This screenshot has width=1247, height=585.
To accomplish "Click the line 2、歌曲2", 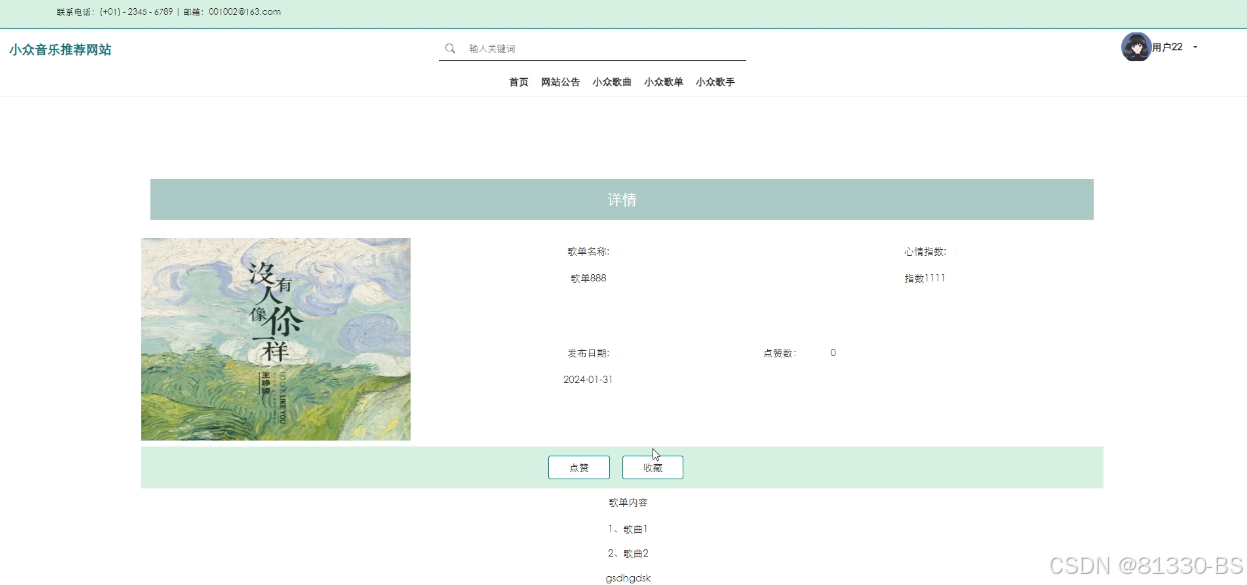I will (x=628, y=553).
